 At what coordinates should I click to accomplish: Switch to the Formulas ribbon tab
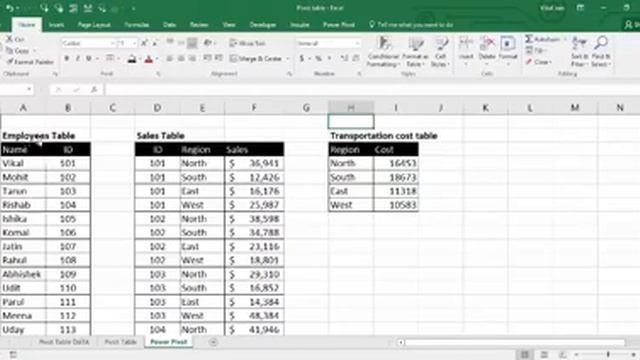pos(137,25)
